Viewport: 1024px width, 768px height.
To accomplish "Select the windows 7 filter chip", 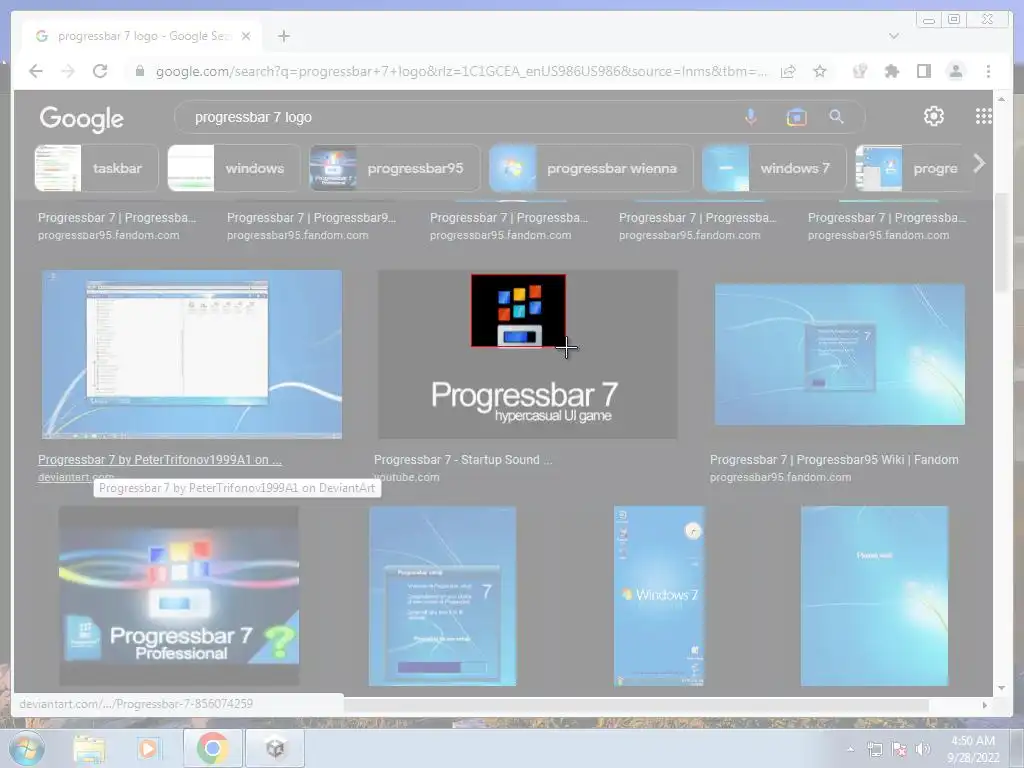I will coord(774,168).
